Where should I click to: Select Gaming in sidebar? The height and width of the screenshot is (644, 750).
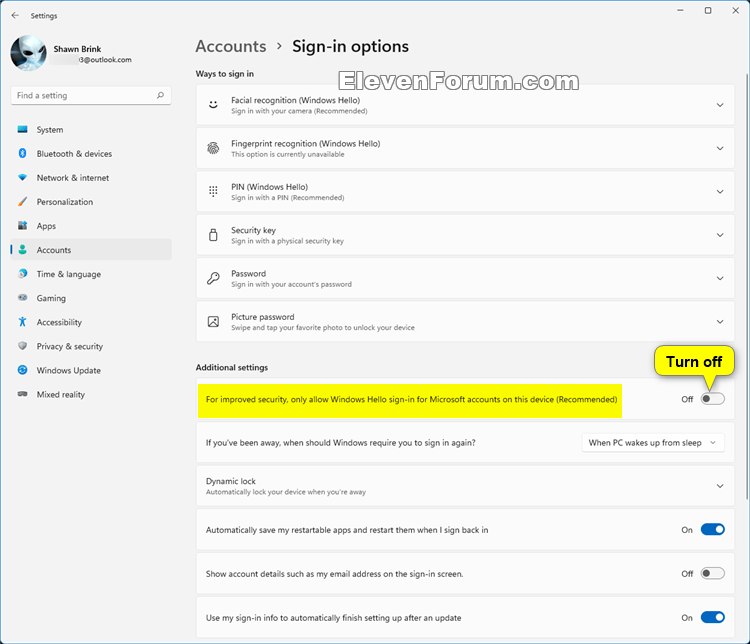[x=91, y=298]
